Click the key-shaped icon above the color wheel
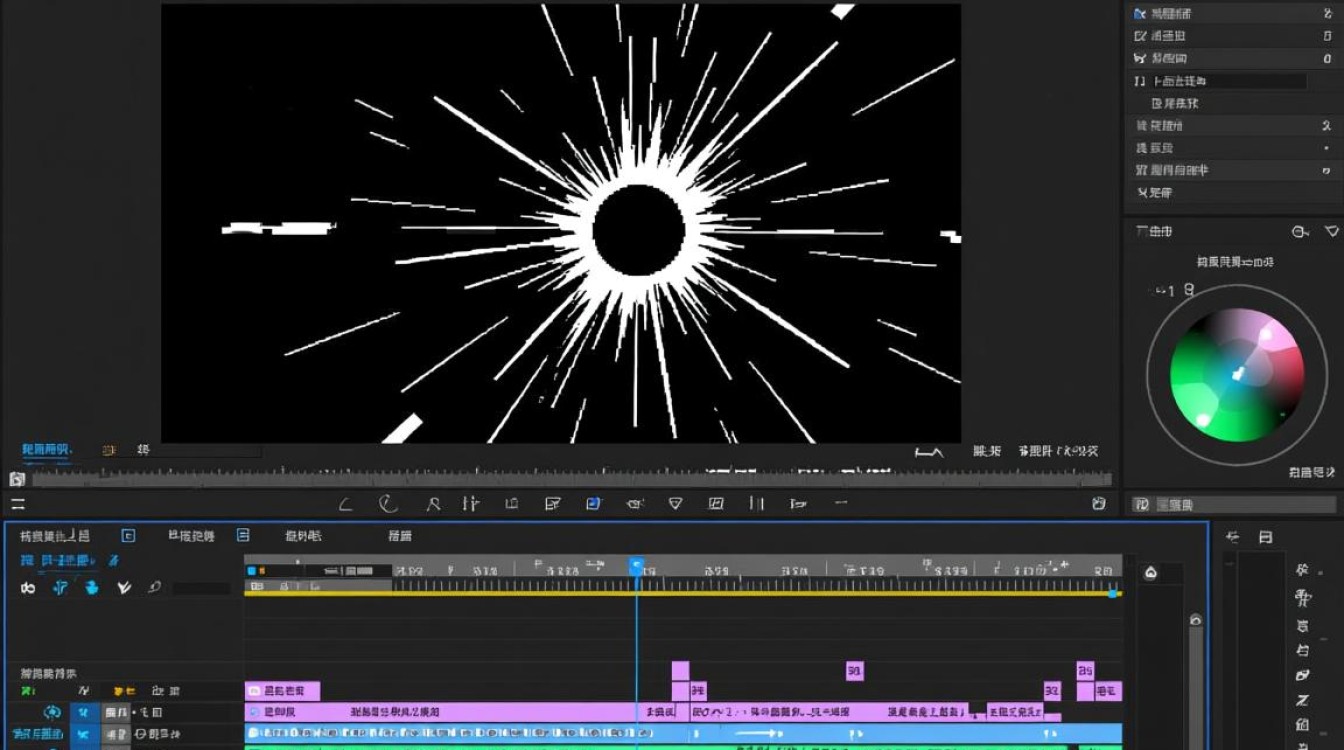The height and width of the screenshot is (750, 1344). (1300, 231)
